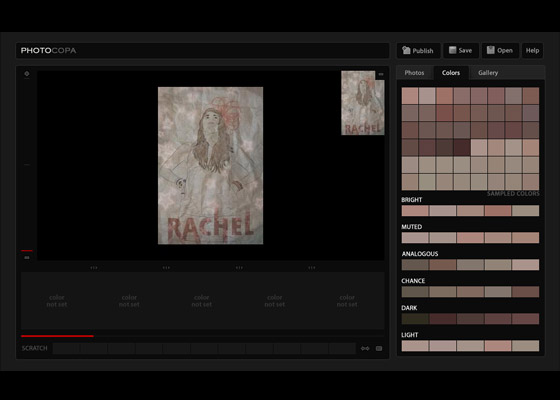Click the first empty scratch cell
This screenshot has width=560, height=400.
[66, 348]
